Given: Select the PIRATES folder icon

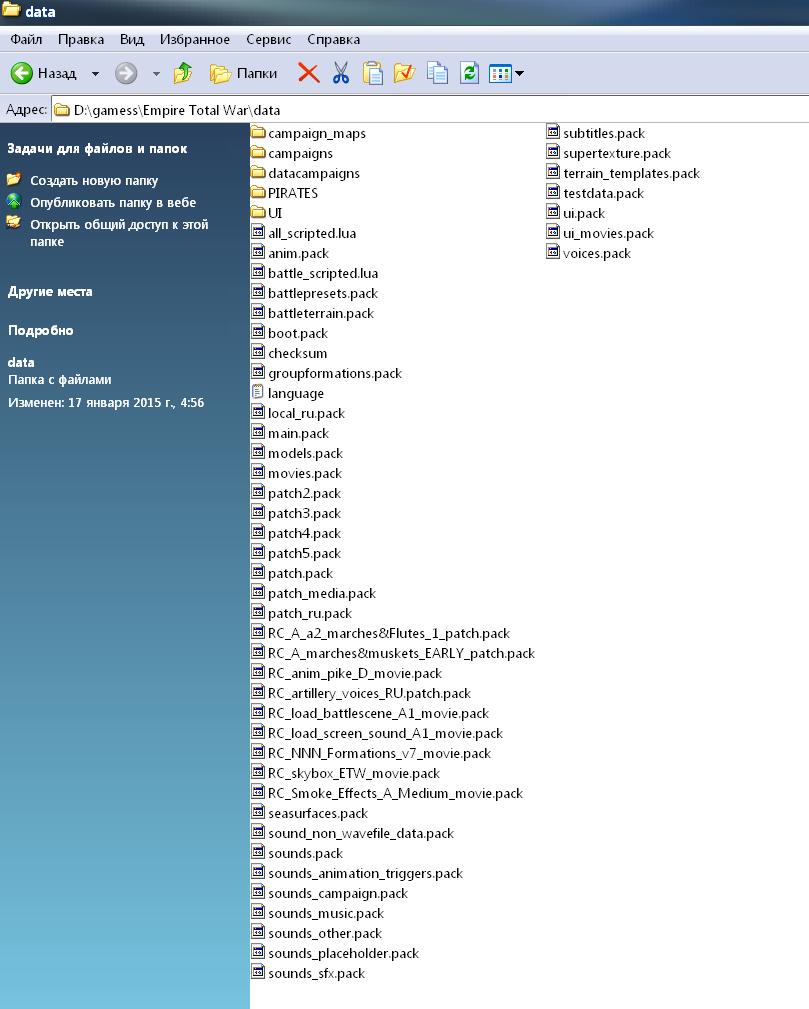Looking at the screenshot, I should (258, 192).
